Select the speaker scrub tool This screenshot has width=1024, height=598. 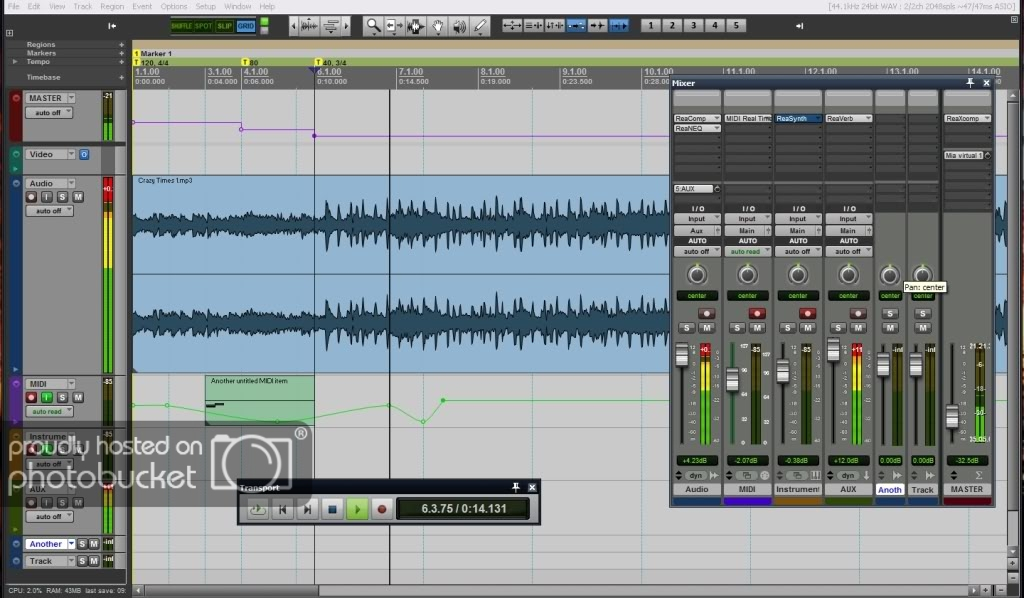coord(459,25)
